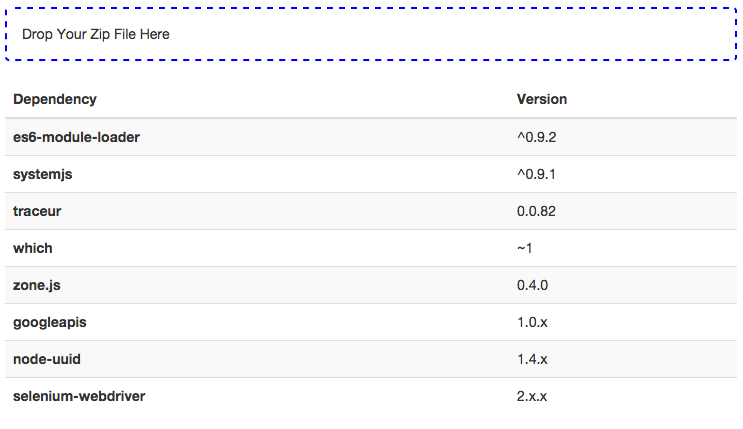Click the Dependency column header

55,99
